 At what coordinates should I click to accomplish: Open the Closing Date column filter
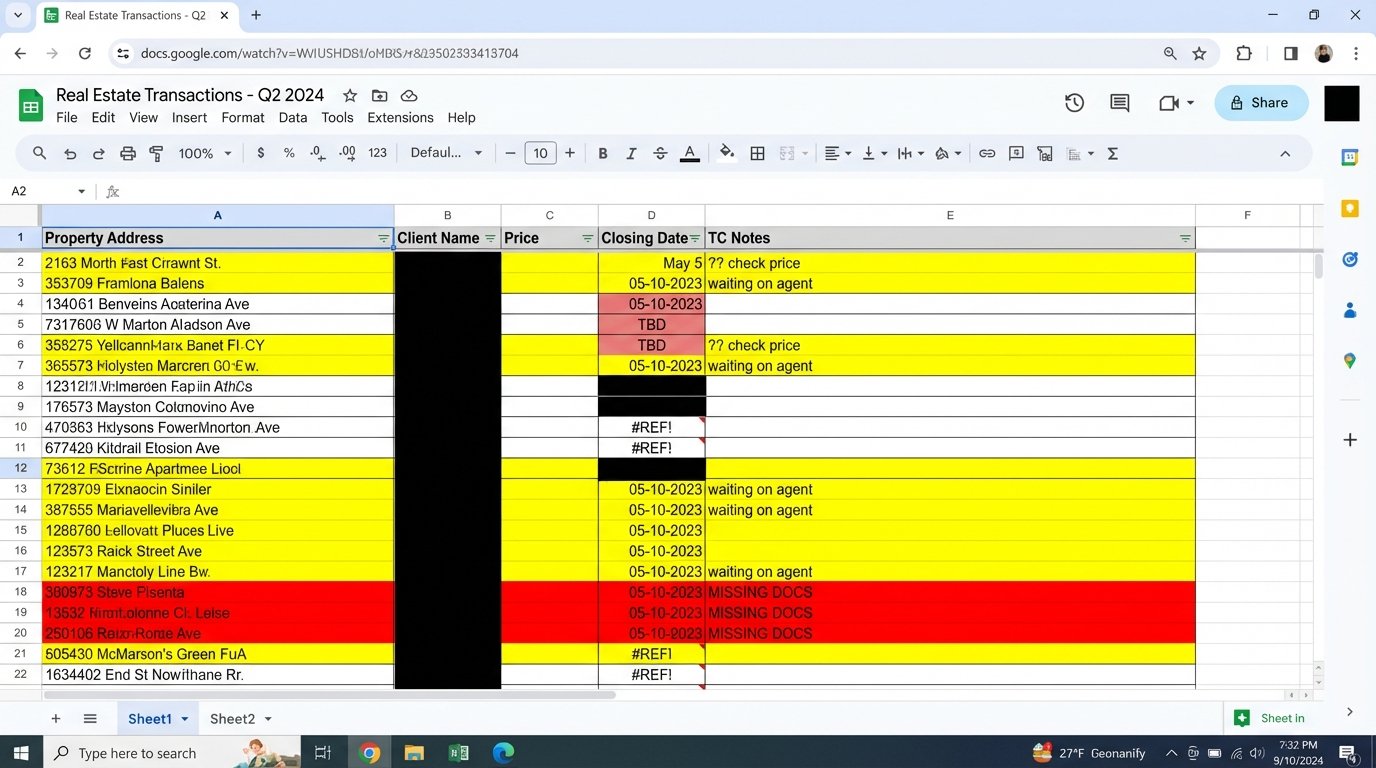695,238
